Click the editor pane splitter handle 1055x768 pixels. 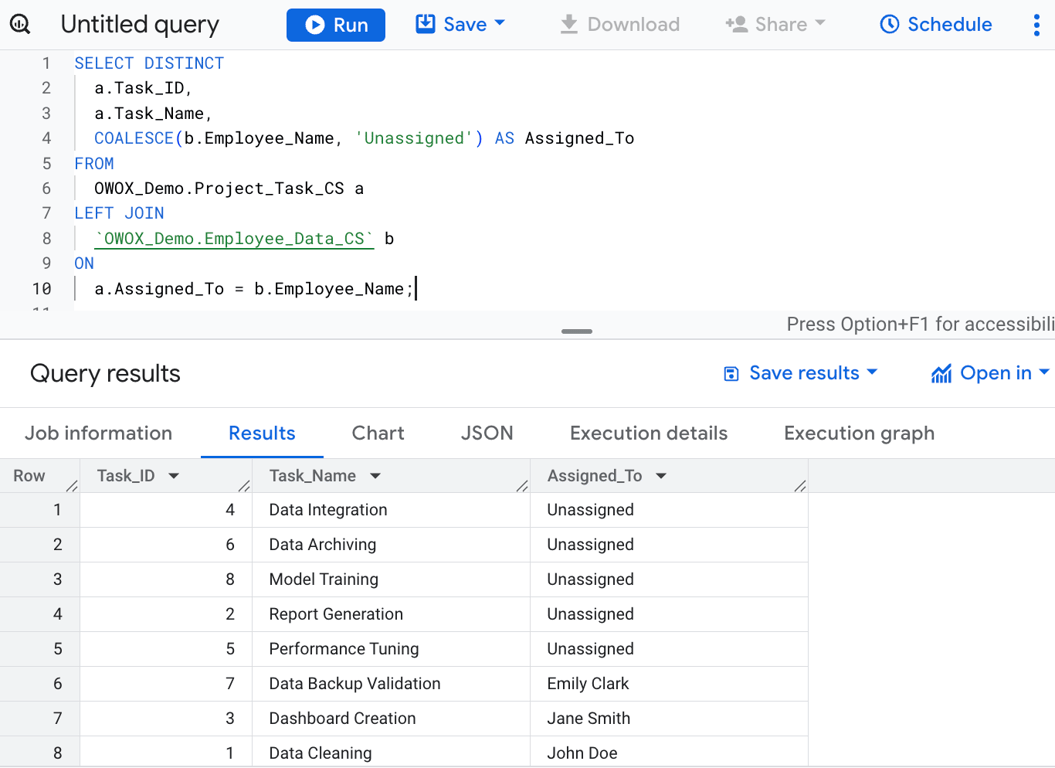577,331
